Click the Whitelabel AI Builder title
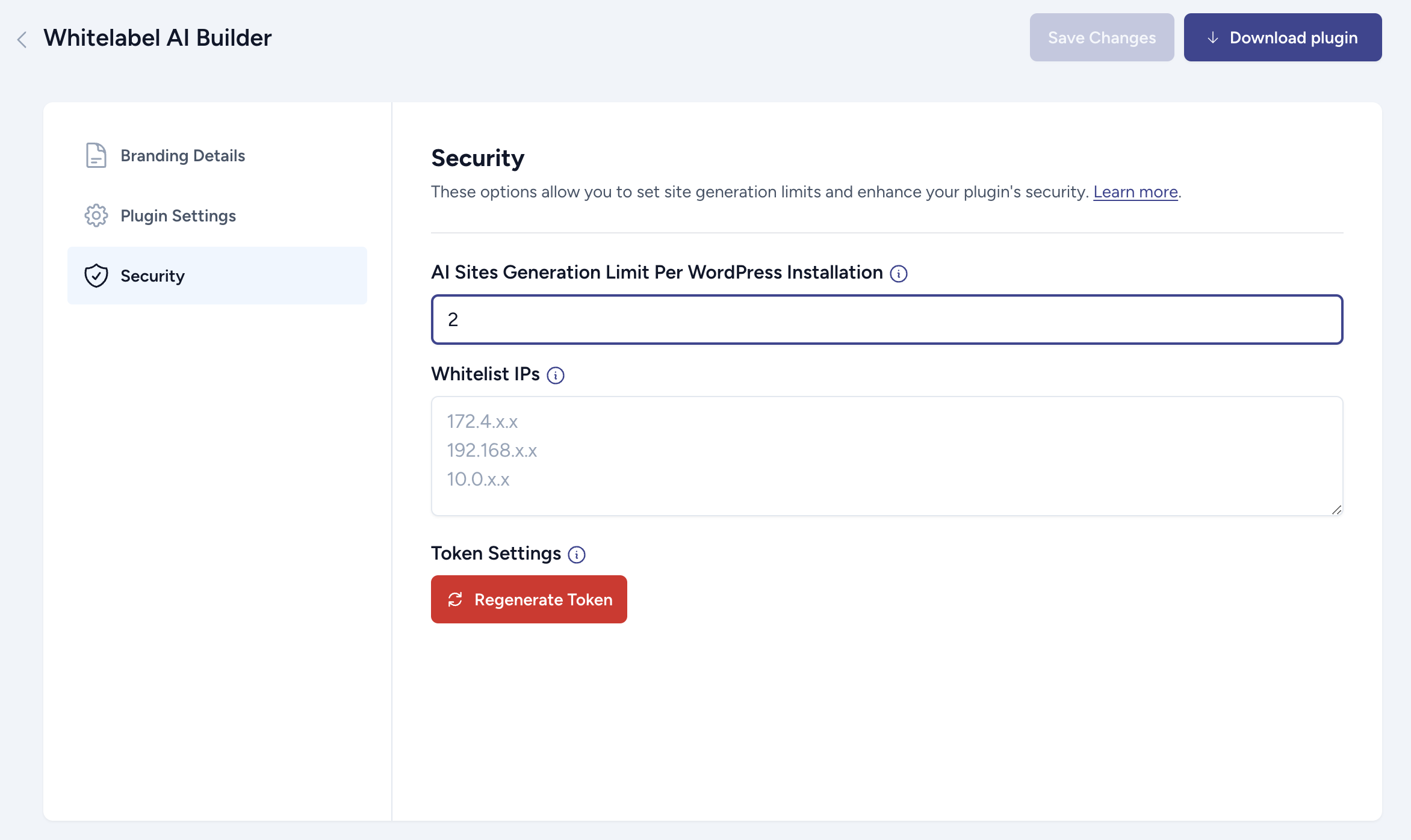This screenshot has height=840, width=1411. pos(158,38)
